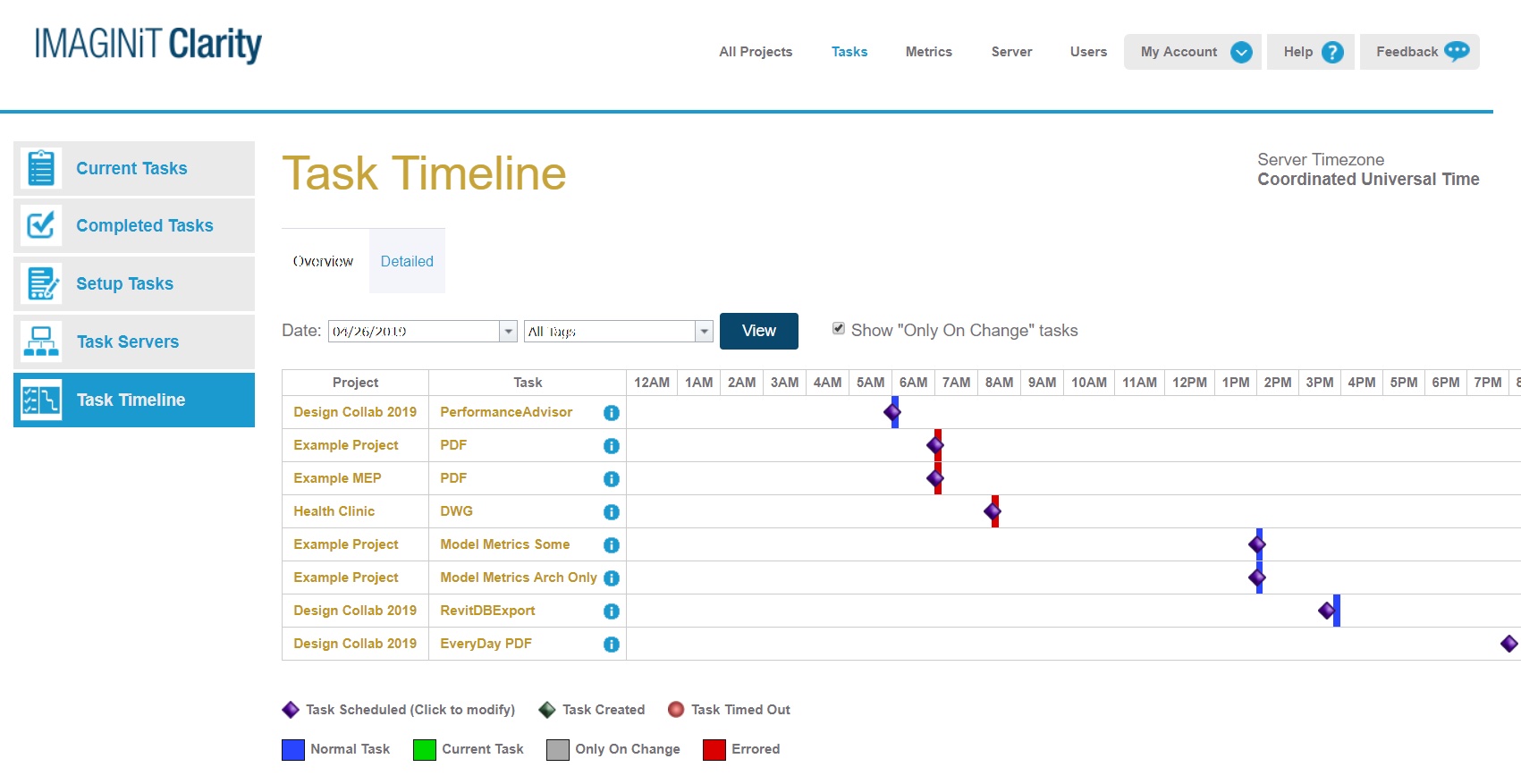Click the Example Project PDF timeline marker
This screenshot has width=1521, height=784.
click(x=935, y=445)
